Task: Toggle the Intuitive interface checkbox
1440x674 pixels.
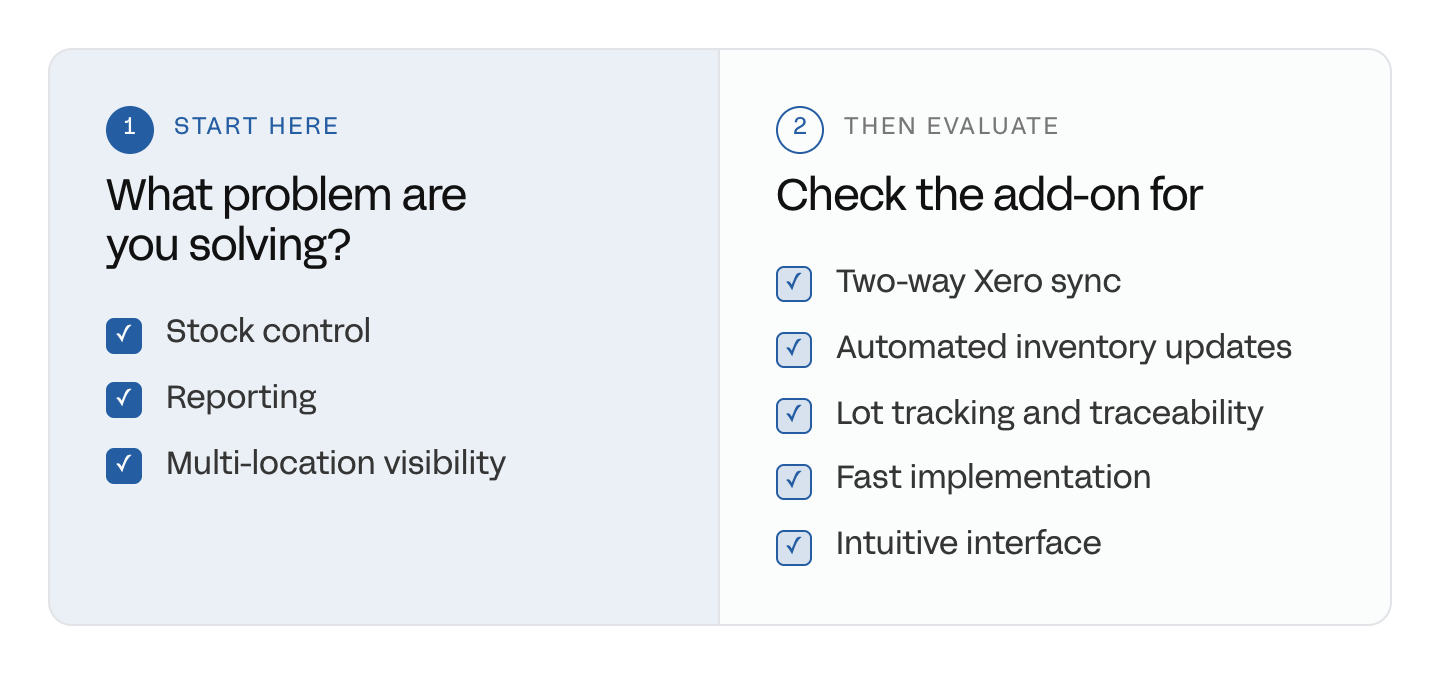Action: (x=794, y=547)
